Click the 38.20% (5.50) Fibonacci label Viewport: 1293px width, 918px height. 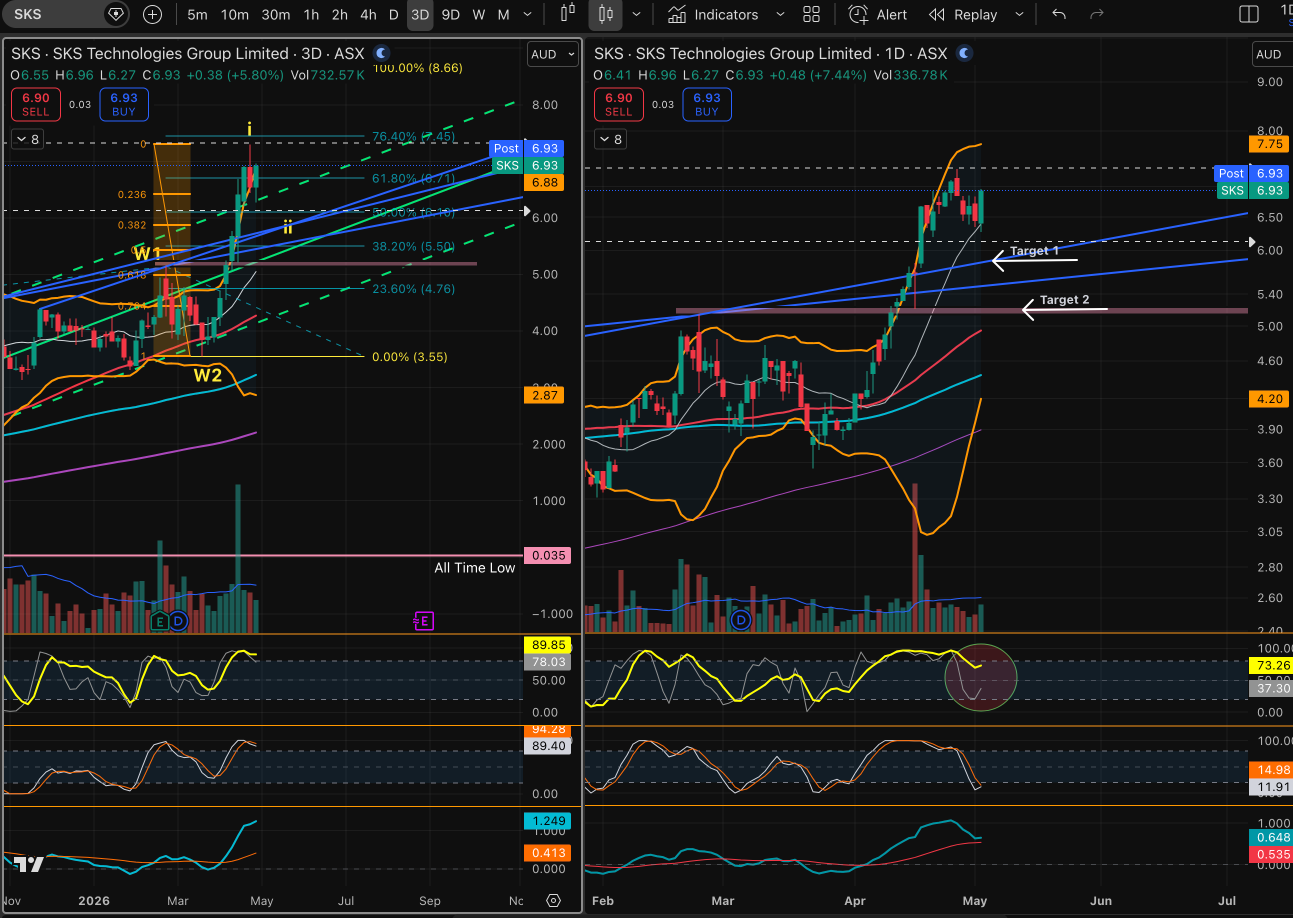tap(414, 246)
